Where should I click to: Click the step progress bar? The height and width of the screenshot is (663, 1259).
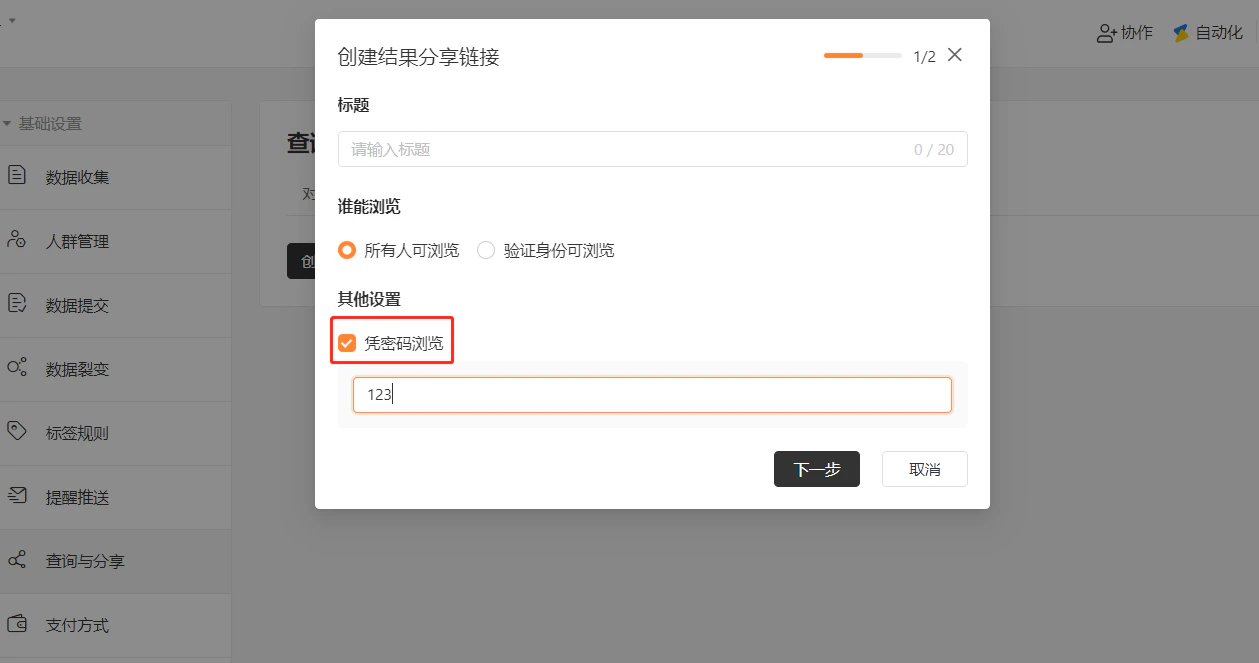863,56
